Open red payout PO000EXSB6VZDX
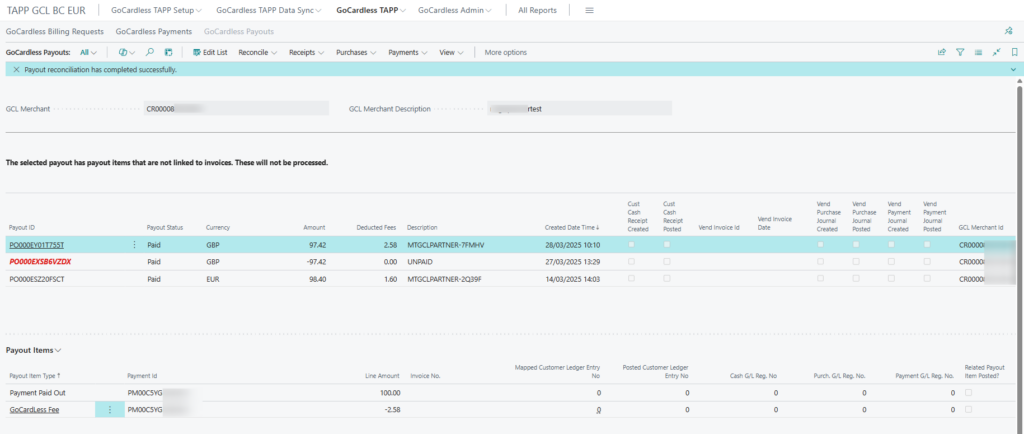Image resolution: width=1024 pixels, height=434 pixels. [40, 261]
